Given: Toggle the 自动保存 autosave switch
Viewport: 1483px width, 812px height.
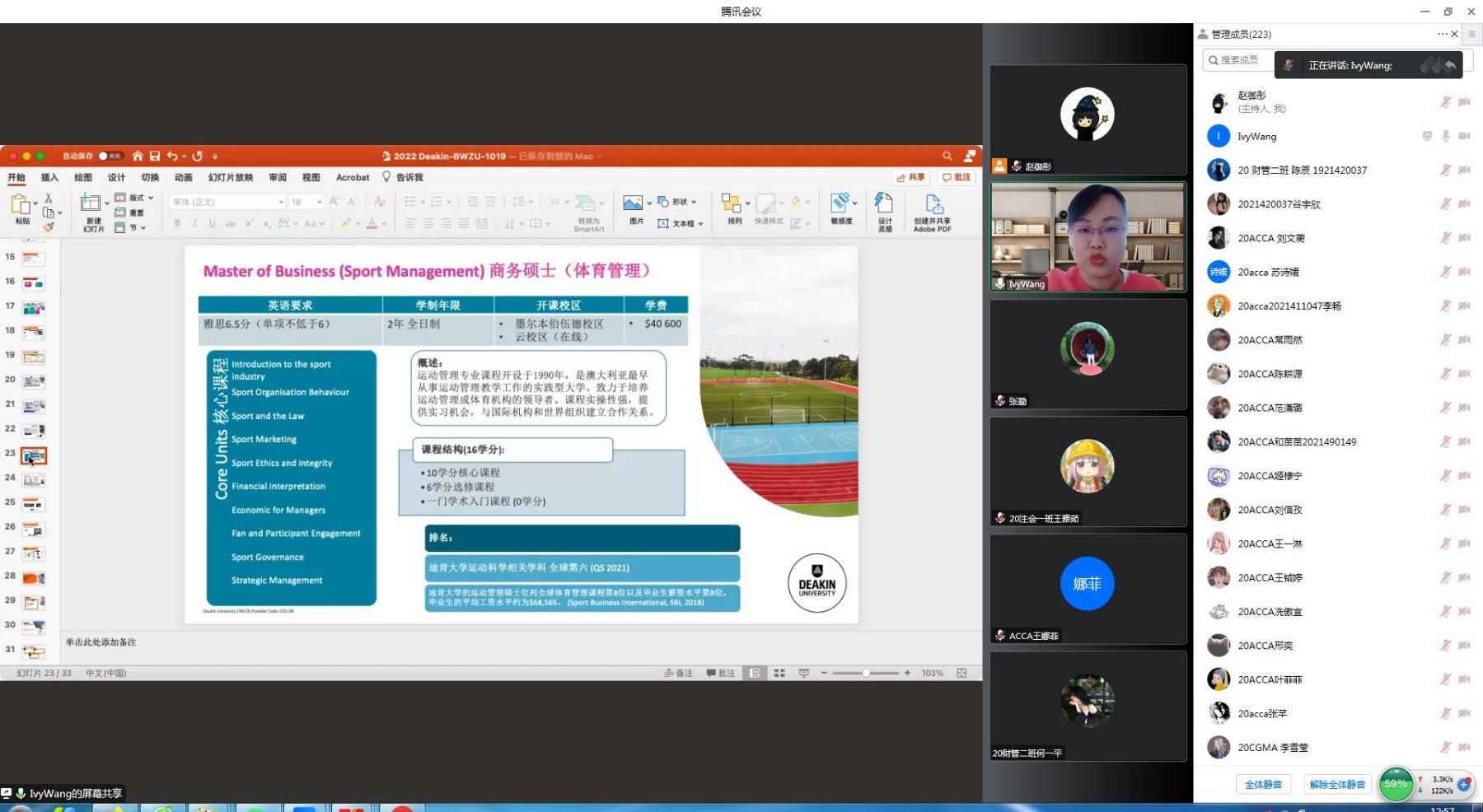Looking at the screenshot, I should pos(110,156).
